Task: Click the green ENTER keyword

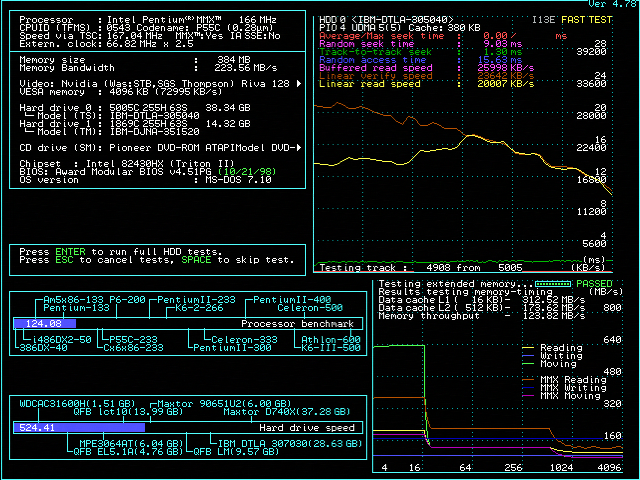Action: pos(70,252)
